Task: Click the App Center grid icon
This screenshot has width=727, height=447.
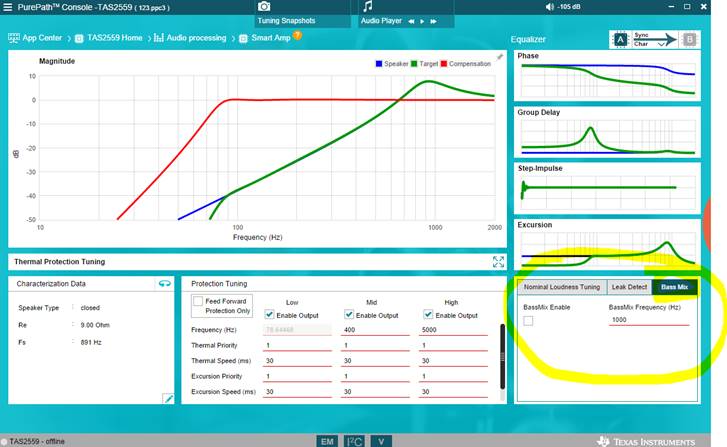Action: point(13,38)
